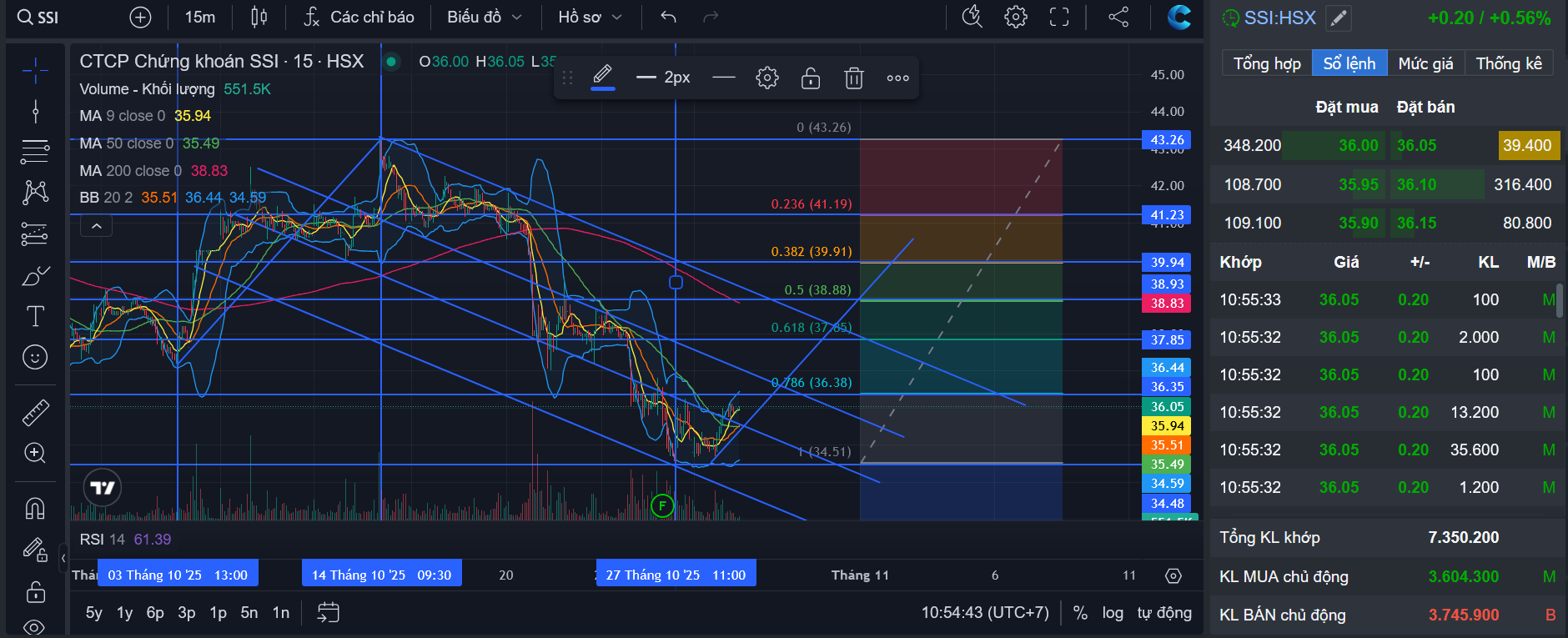The width and height of the screenshot is (1568, 638).
Task: Open chart settings gear in top toolbar
Action: pos(1016,17)
